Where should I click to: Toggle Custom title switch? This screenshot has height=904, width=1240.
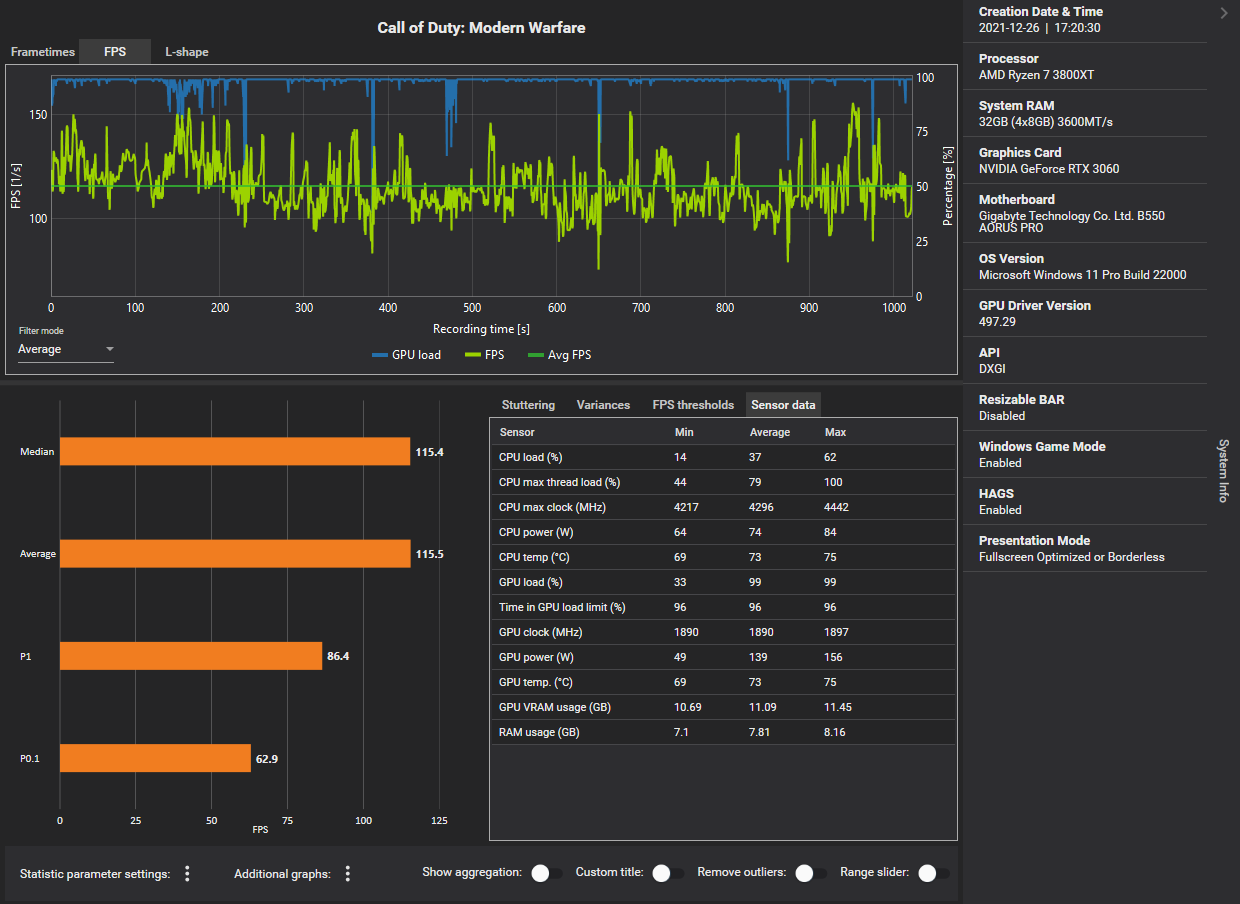[x=667, y=873]
